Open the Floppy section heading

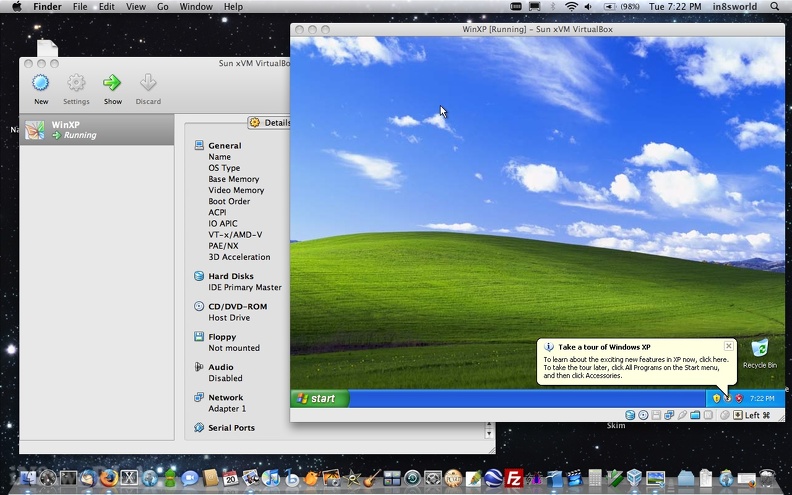[222, 337]
